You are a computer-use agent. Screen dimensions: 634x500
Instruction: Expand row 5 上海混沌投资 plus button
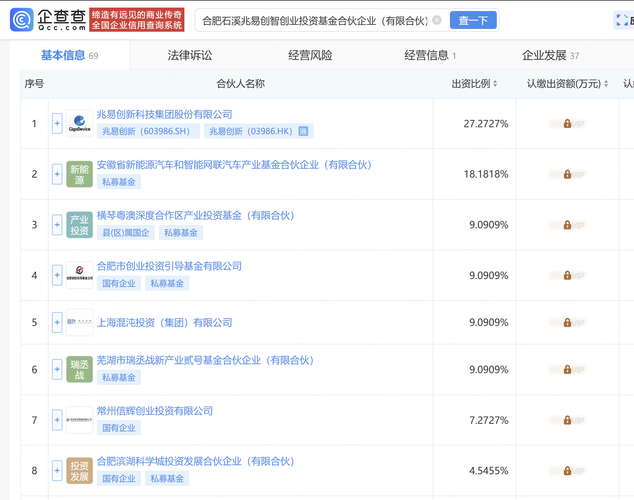(57, 322)
